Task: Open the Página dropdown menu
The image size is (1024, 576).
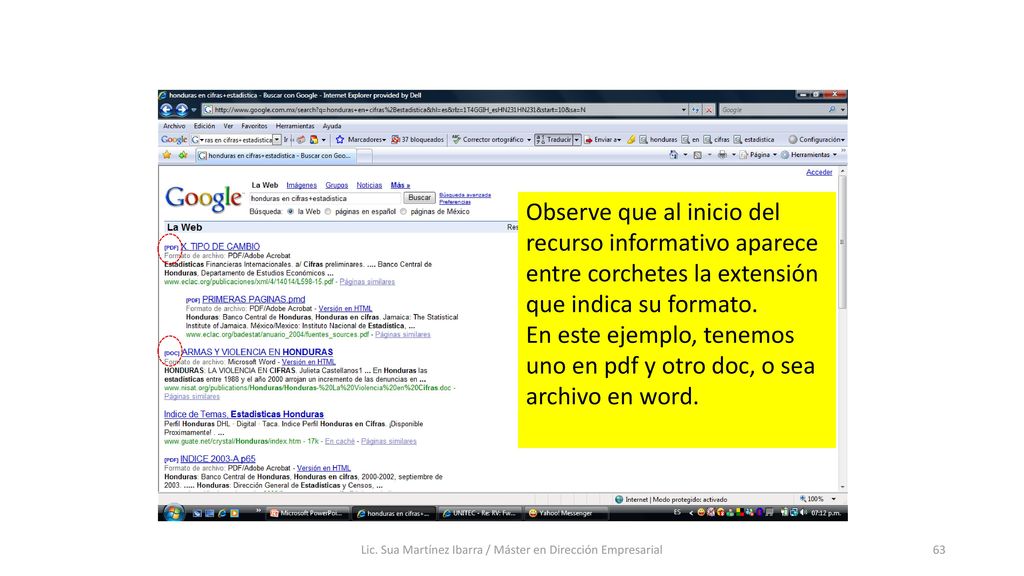Action: [758, 155]
